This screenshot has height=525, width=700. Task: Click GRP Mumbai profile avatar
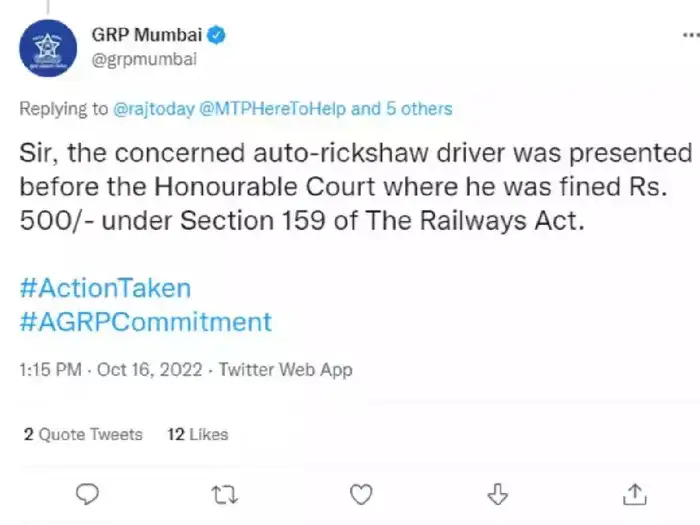click(x=47, y=47)
